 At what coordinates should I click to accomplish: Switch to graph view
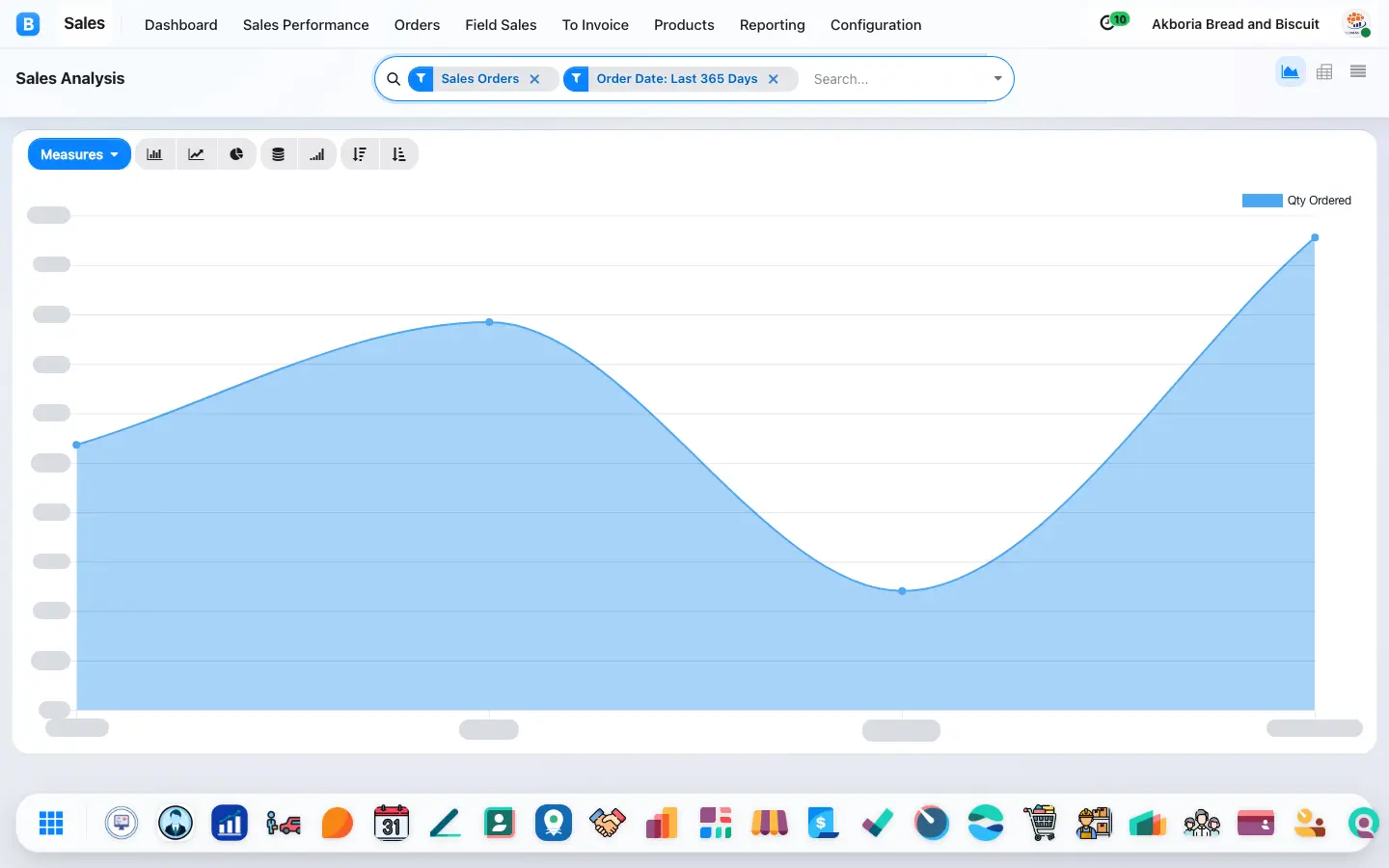[1290, 71]
